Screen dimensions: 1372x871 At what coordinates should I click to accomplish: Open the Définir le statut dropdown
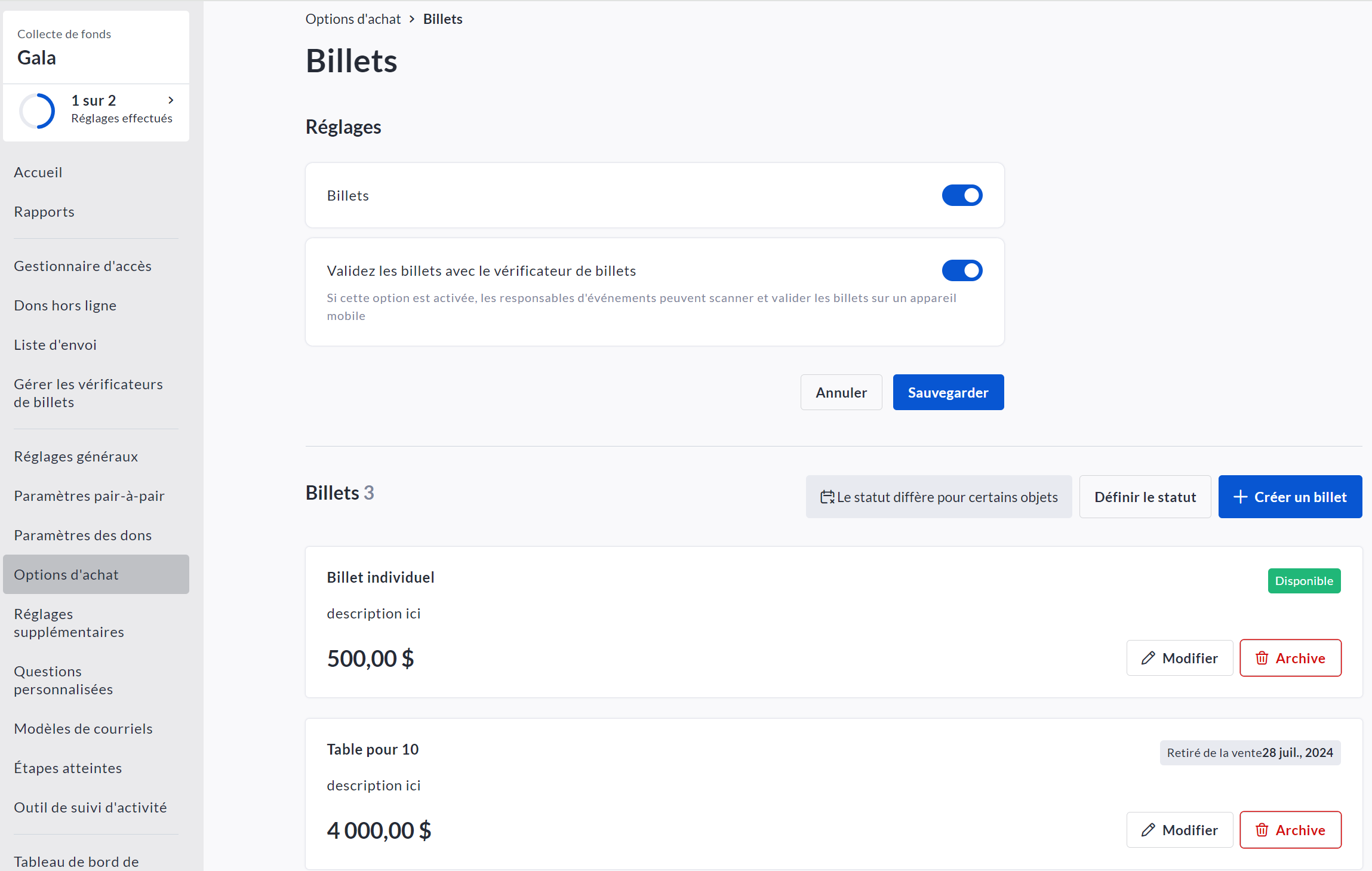[1145, 497]
